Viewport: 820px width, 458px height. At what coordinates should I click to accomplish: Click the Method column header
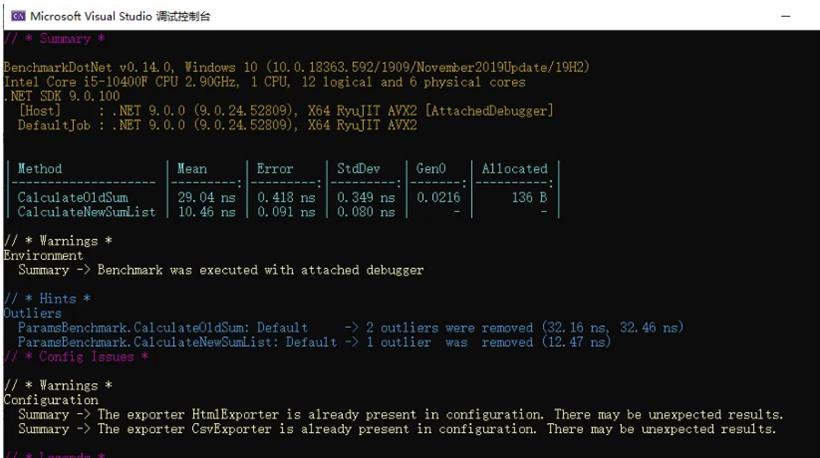point(40,168)
